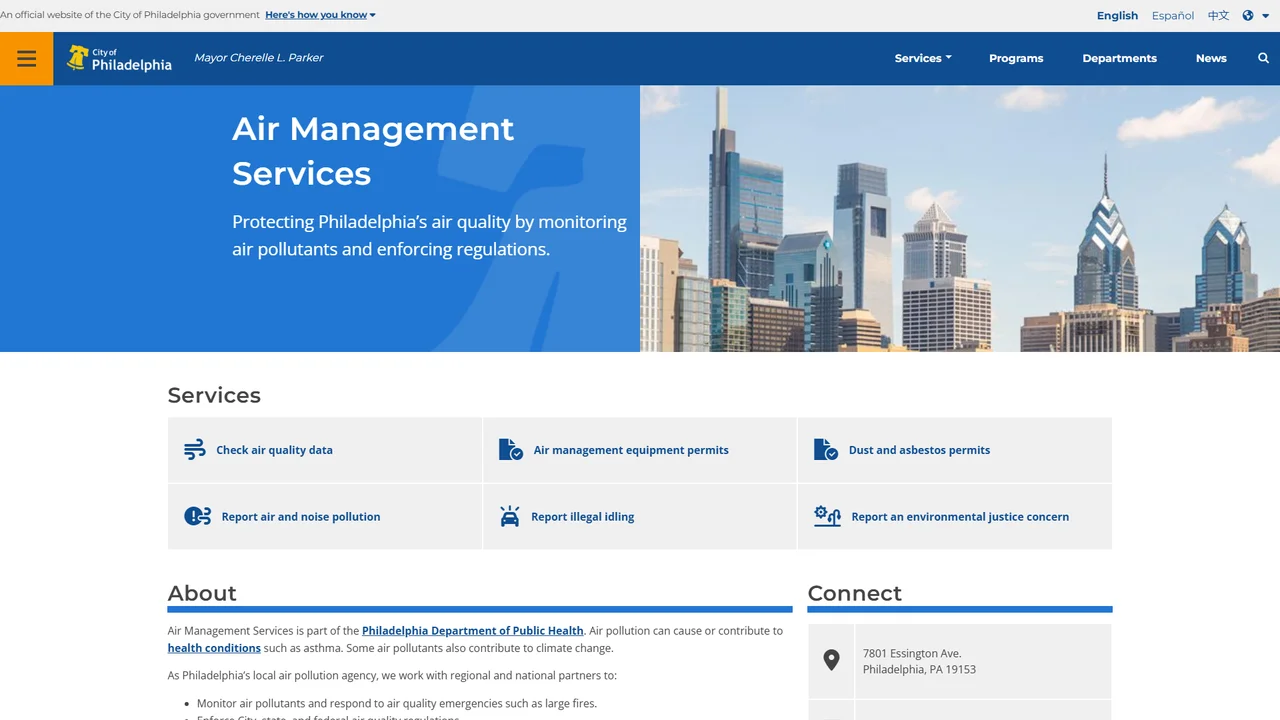Image resolution: width=1280 pixels, height=720 pixels.
Task: Follow Philadelphia Department of Public Health link
Action: click(472, 631)
